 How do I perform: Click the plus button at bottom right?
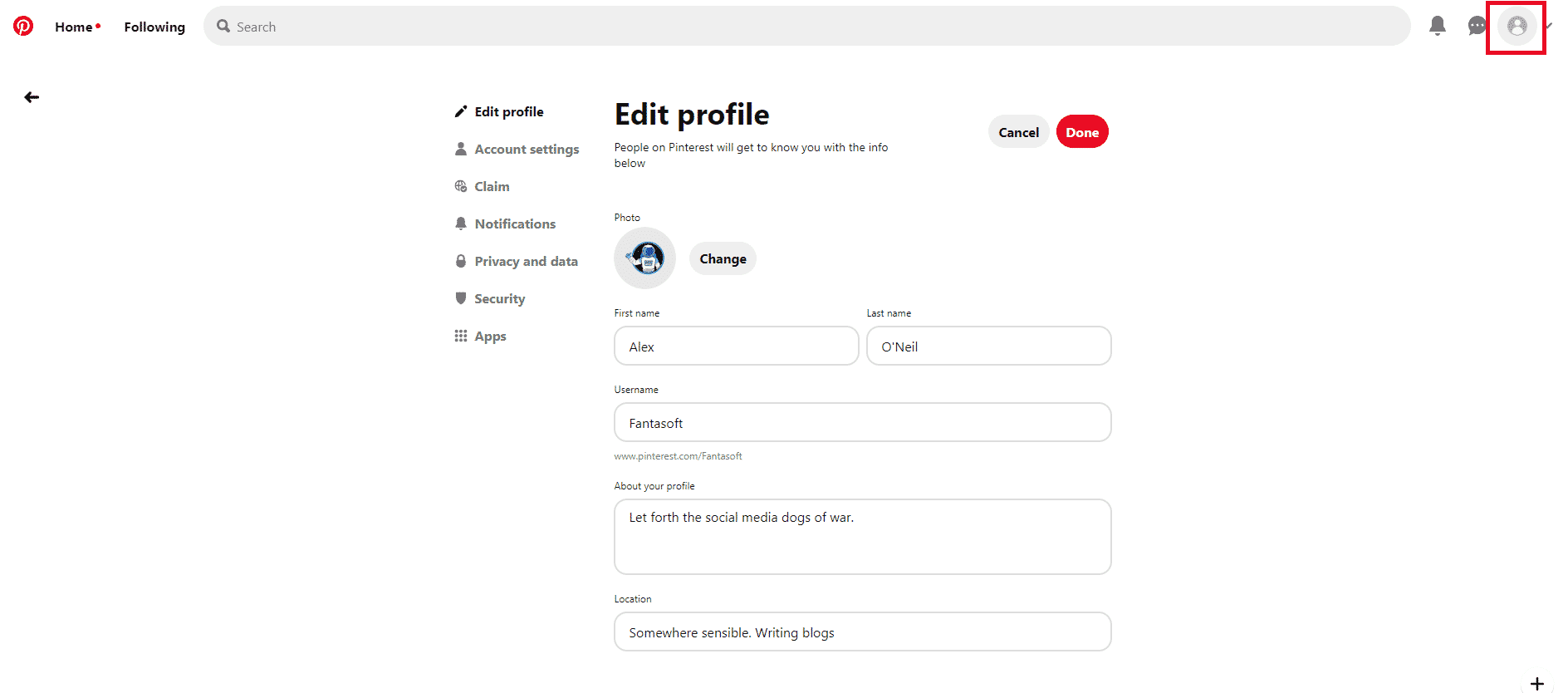click(x=1537, y=684)
